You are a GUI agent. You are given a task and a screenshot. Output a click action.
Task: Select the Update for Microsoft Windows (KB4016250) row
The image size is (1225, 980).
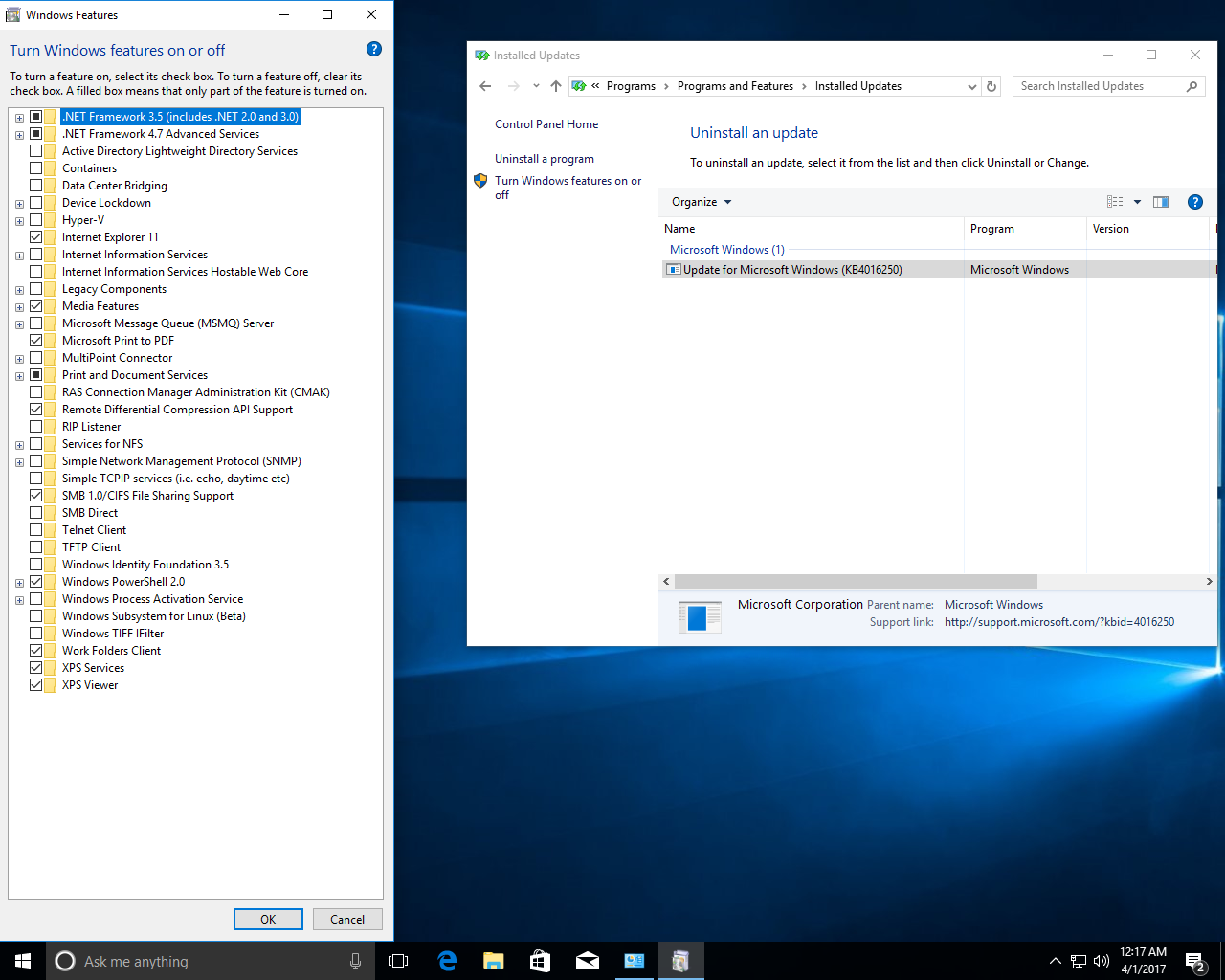pyautogui.click(x=938, y=270)
